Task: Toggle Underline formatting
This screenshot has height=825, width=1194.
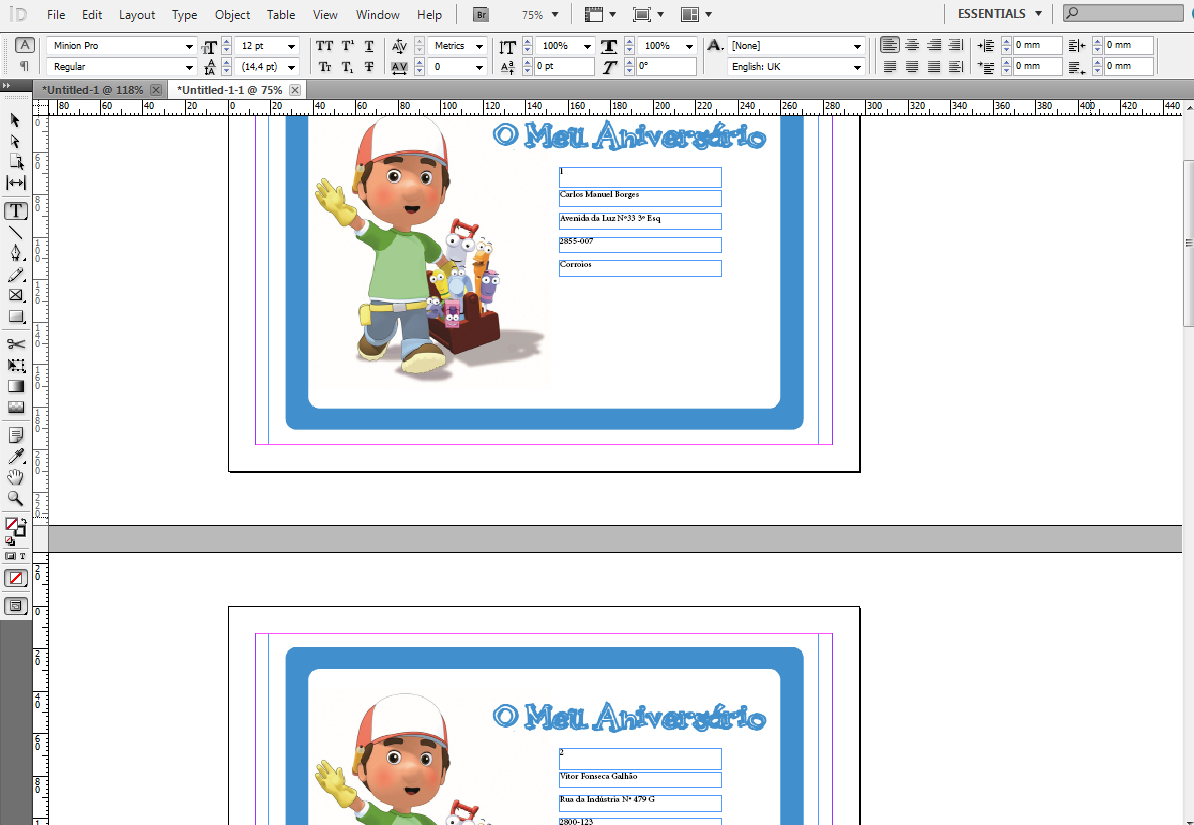Action: (367, 46)
